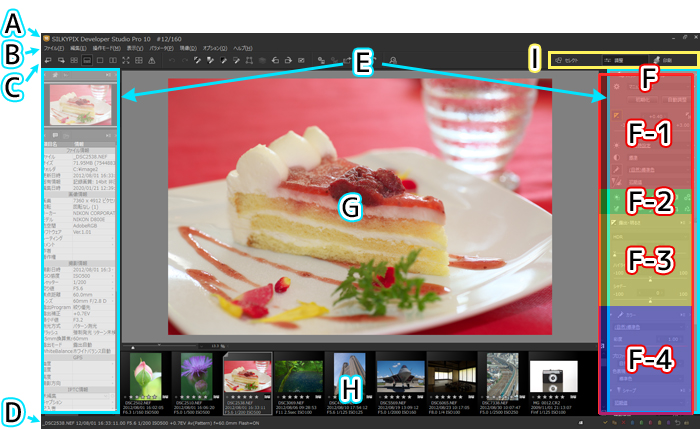
Task: Open the 表示(V) menu
Action: click(135, 48)
